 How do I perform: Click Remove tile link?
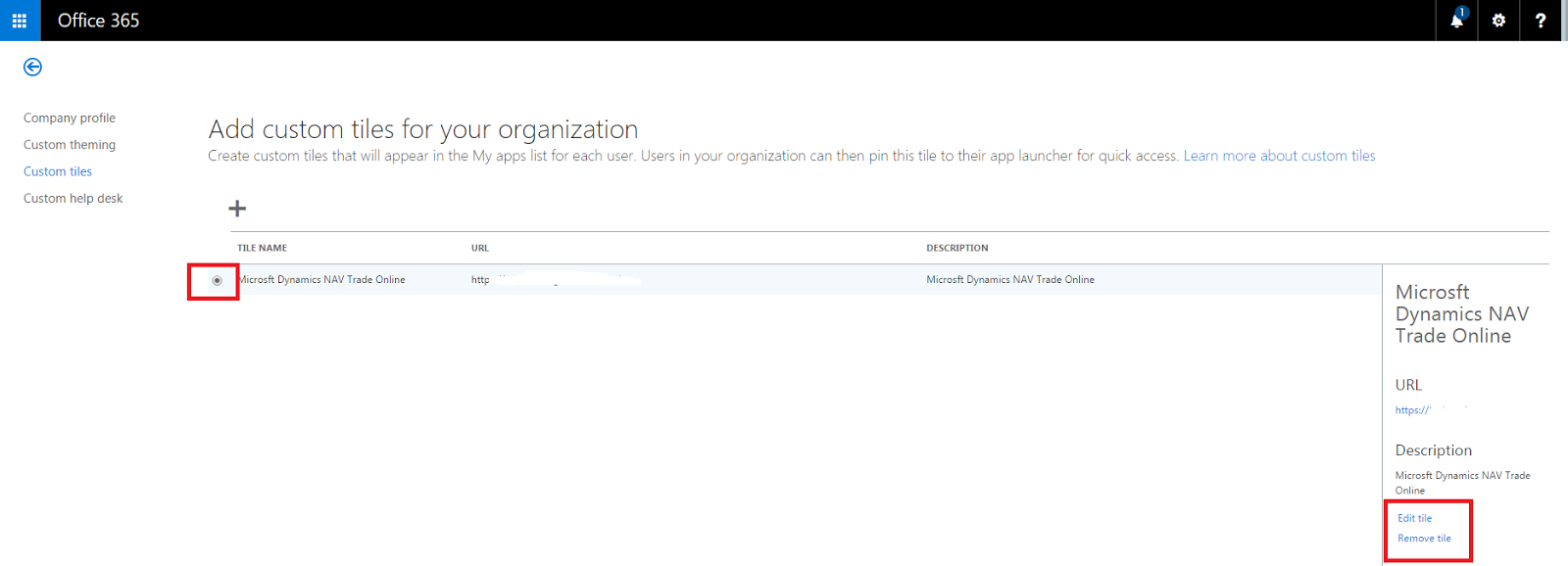tap(1424, 539)
